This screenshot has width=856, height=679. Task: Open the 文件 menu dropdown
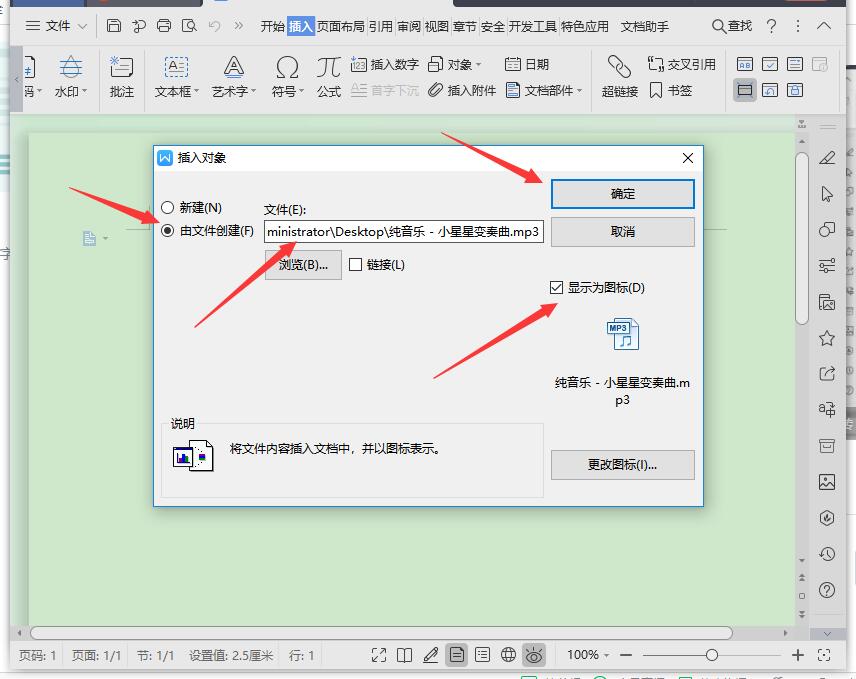tap(56, 26)
